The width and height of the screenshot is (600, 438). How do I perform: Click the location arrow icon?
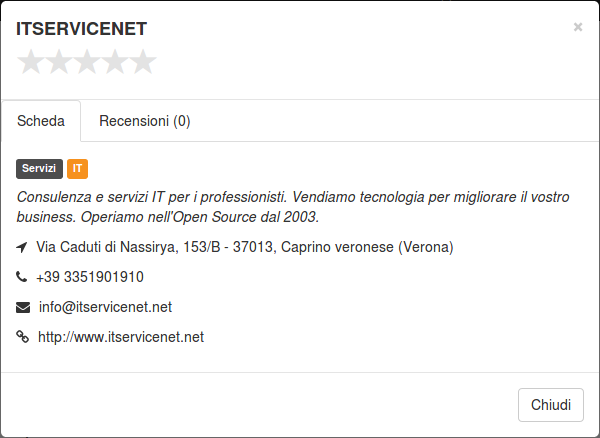click(22, 247)
